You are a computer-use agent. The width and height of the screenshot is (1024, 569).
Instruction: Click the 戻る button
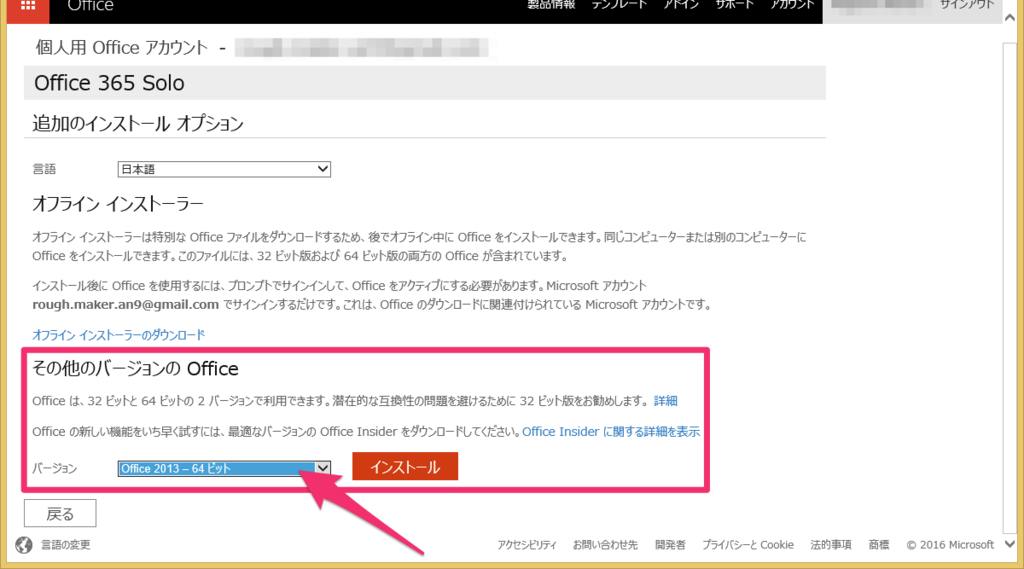(x=60, y=513)
